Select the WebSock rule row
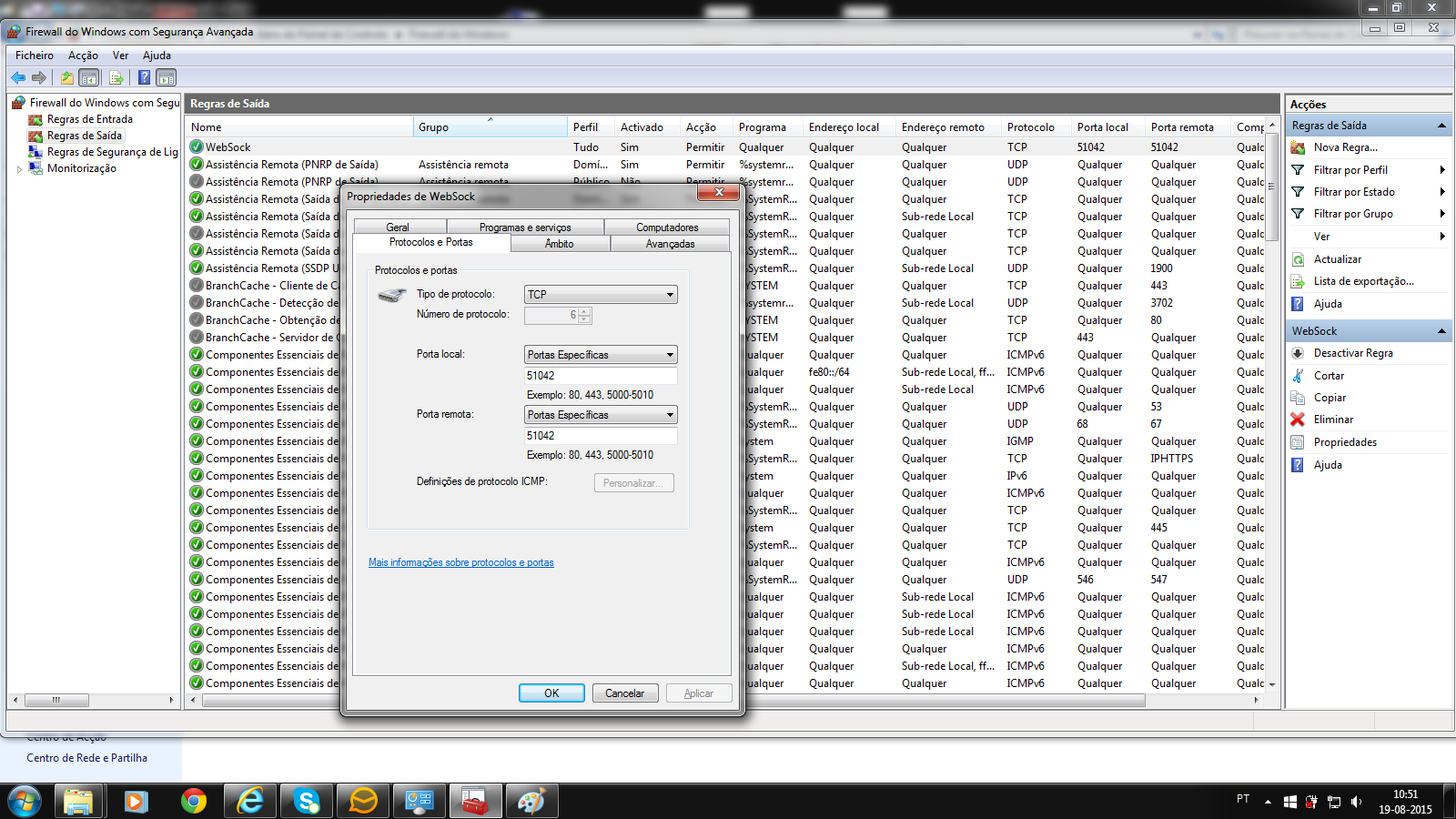Viewport: 1456px width, 819px height. point(723,147)
